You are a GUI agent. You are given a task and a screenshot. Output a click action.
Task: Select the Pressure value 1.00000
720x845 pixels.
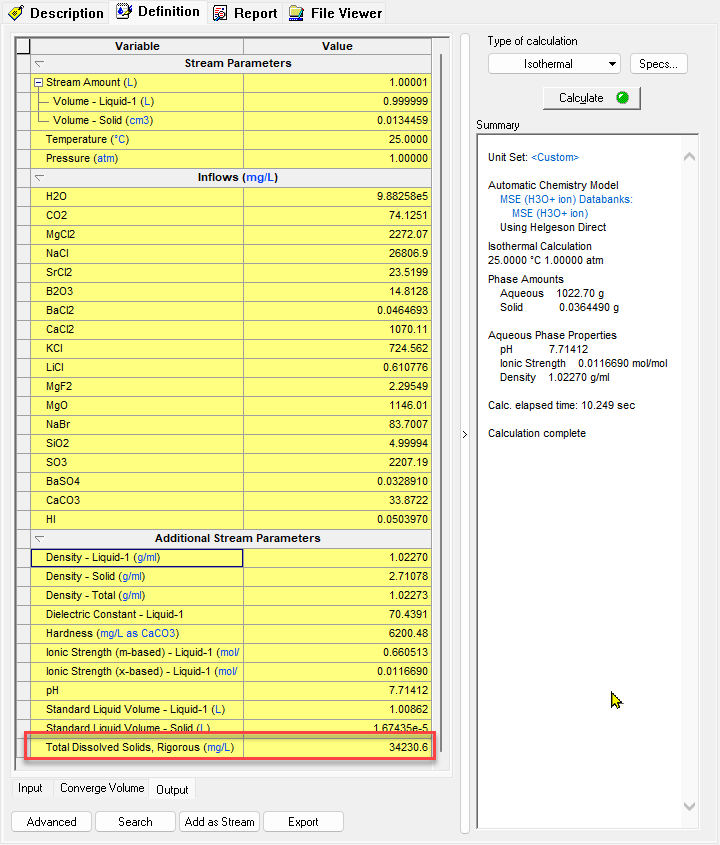coord(337,158)
